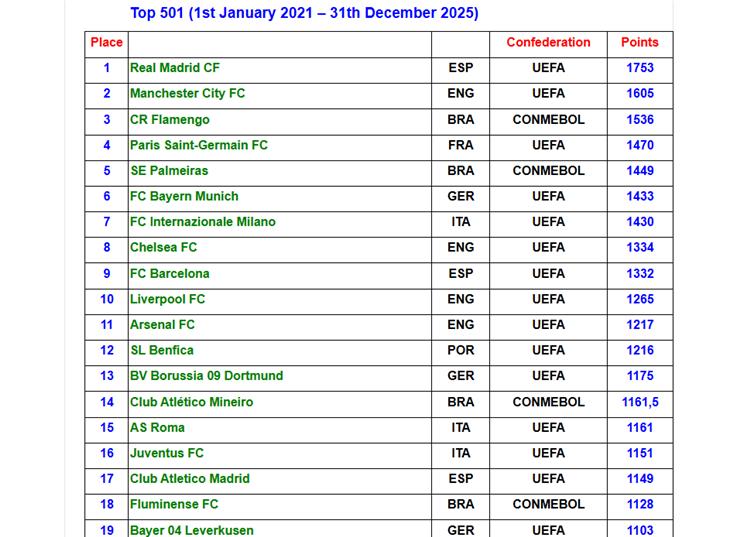
Task: Click the Liverpool FC club name
Action: (x=167, y=299)
